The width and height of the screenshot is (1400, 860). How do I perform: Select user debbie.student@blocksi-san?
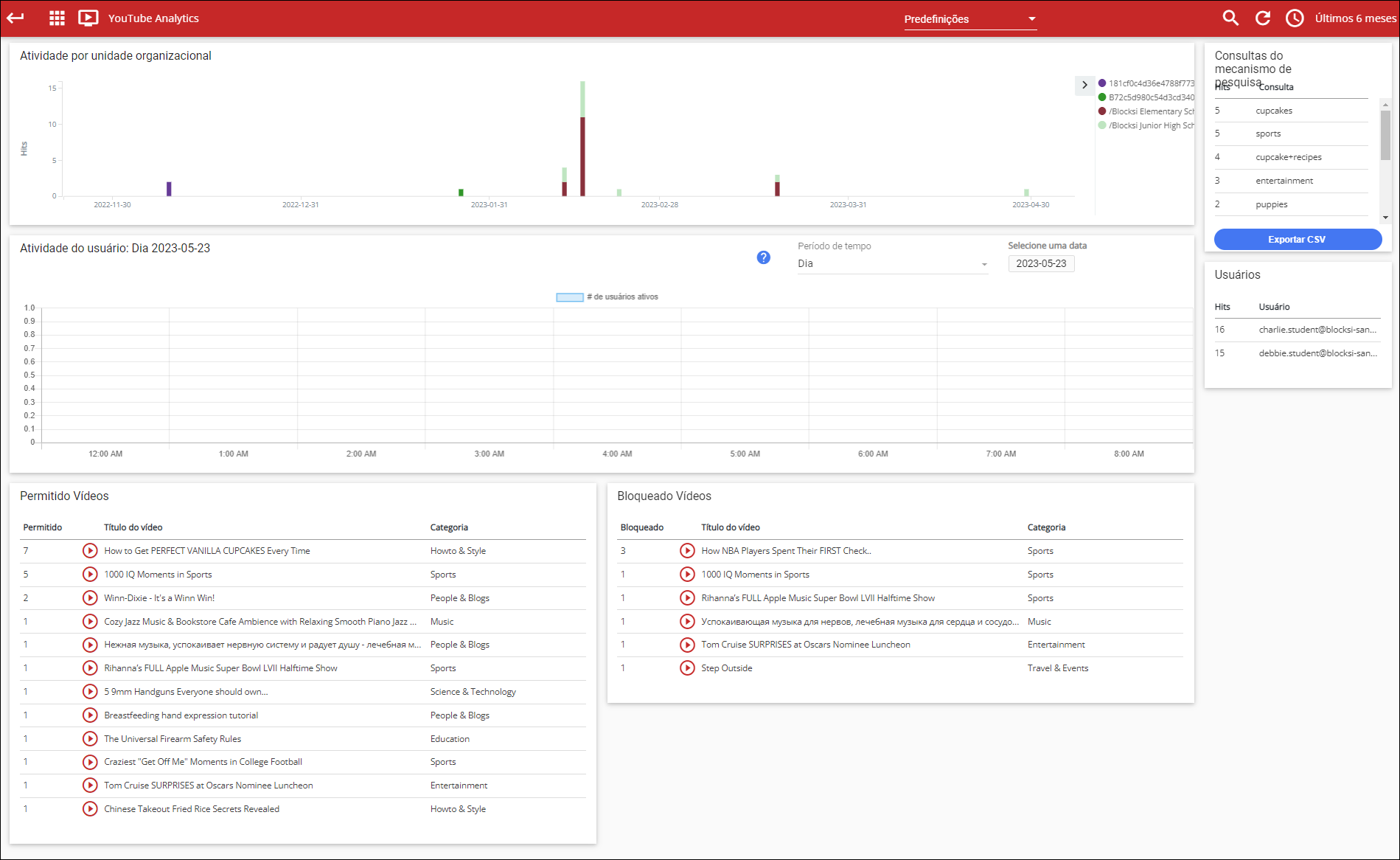point(1298,353)
